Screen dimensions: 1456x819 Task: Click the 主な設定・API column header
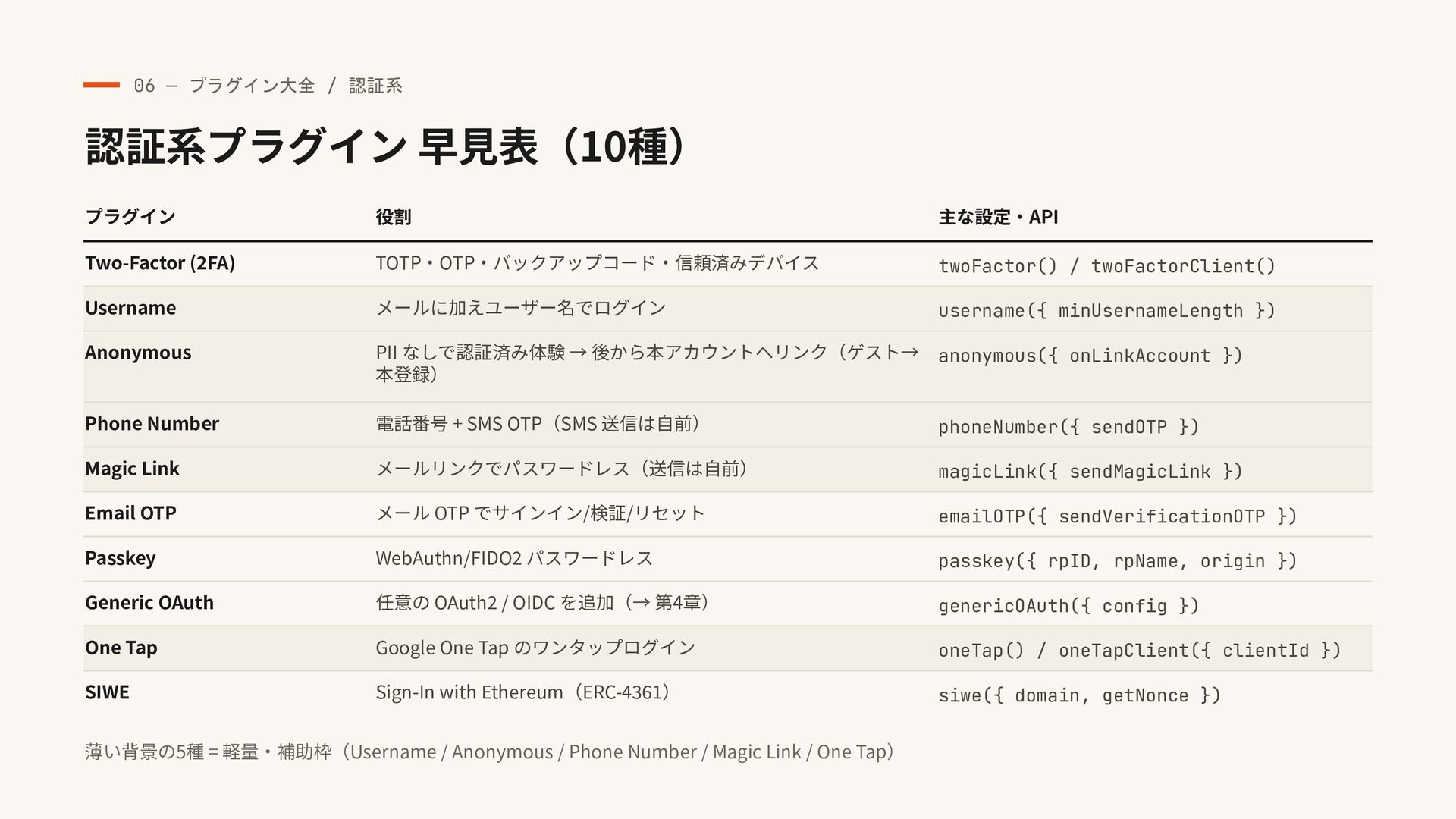[998, 217]
